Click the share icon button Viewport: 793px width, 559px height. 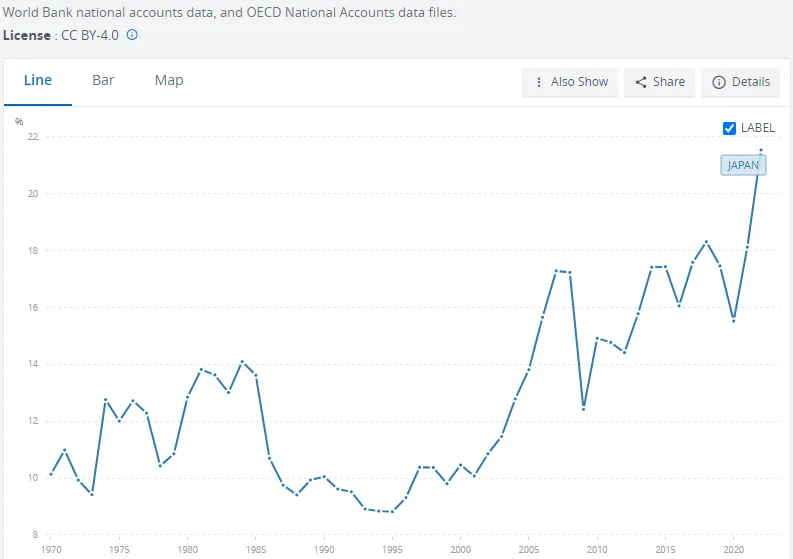[659, 82]
